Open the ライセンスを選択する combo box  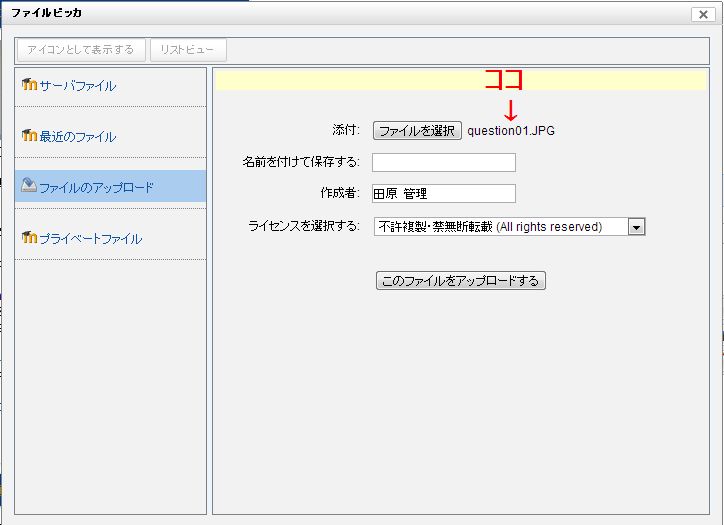tap(500, 227)
